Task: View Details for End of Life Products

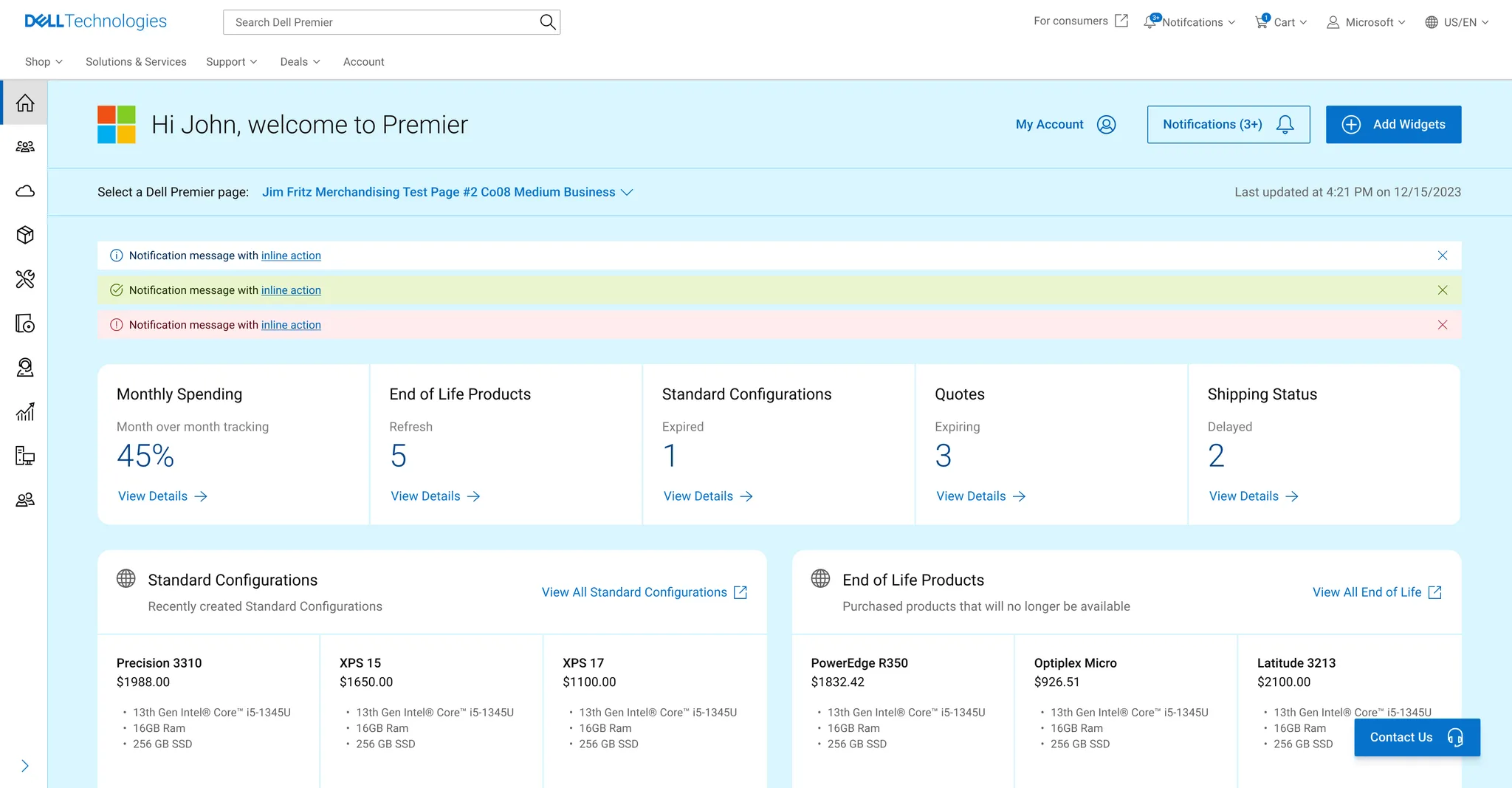Action: (x=436, y=496)
